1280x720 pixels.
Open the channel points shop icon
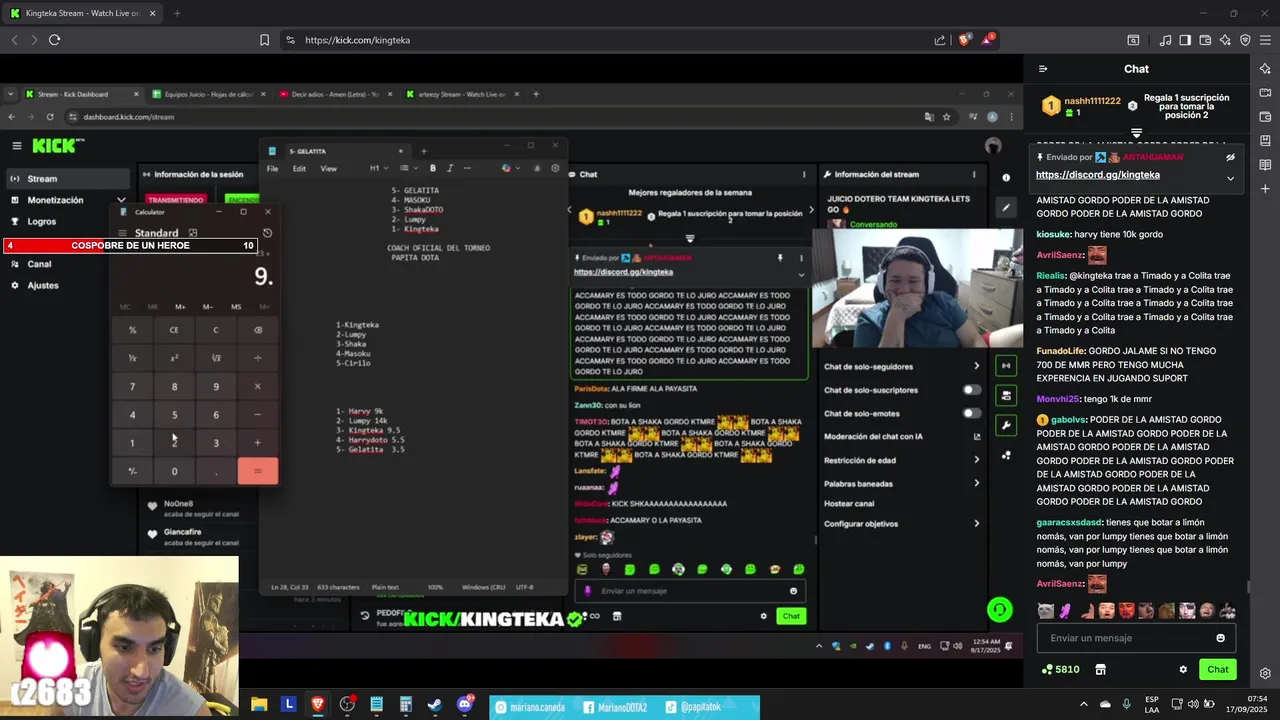tap(1100, 669)
